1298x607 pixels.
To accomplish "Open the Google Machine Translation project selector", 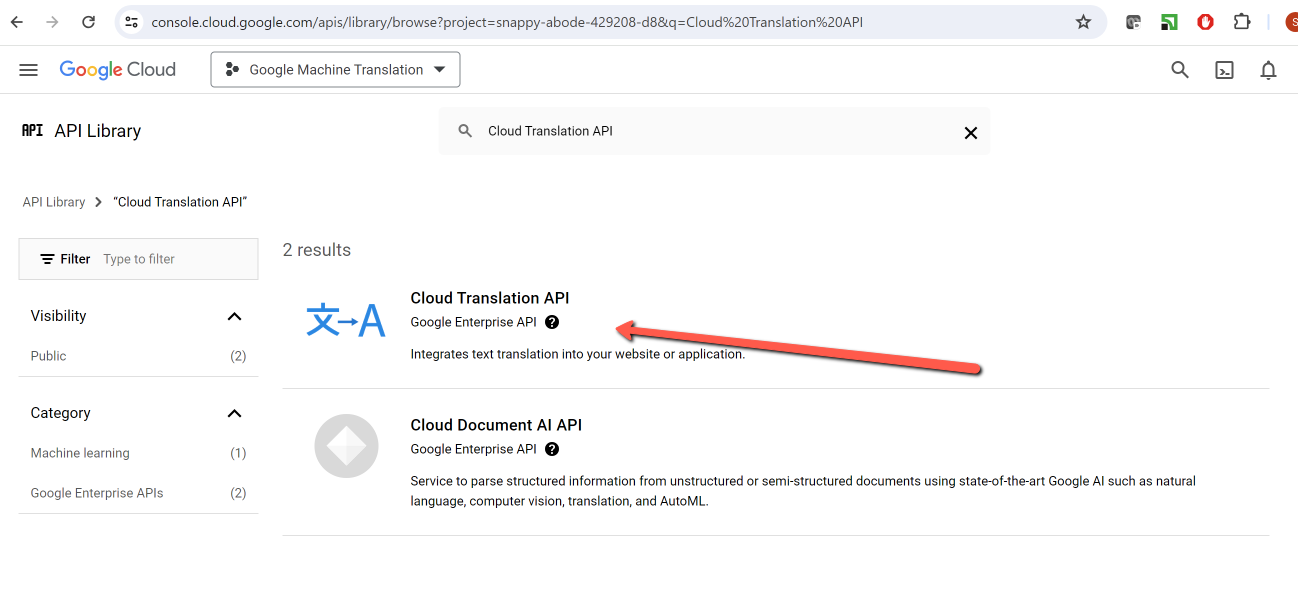I will pos(335,70).
